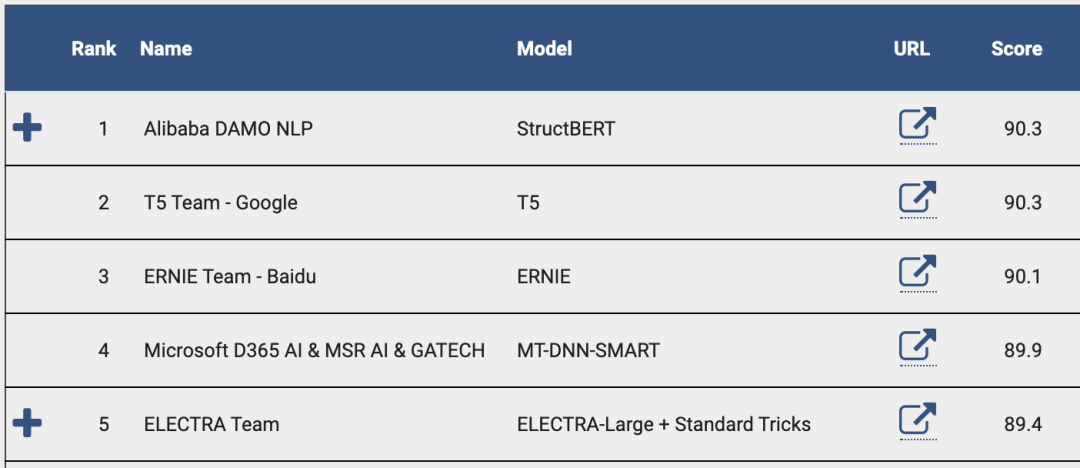Screen dimensions: 1080x468
Task: Select the ERNIE Team - Baidu entry
Action: (230, 276)
